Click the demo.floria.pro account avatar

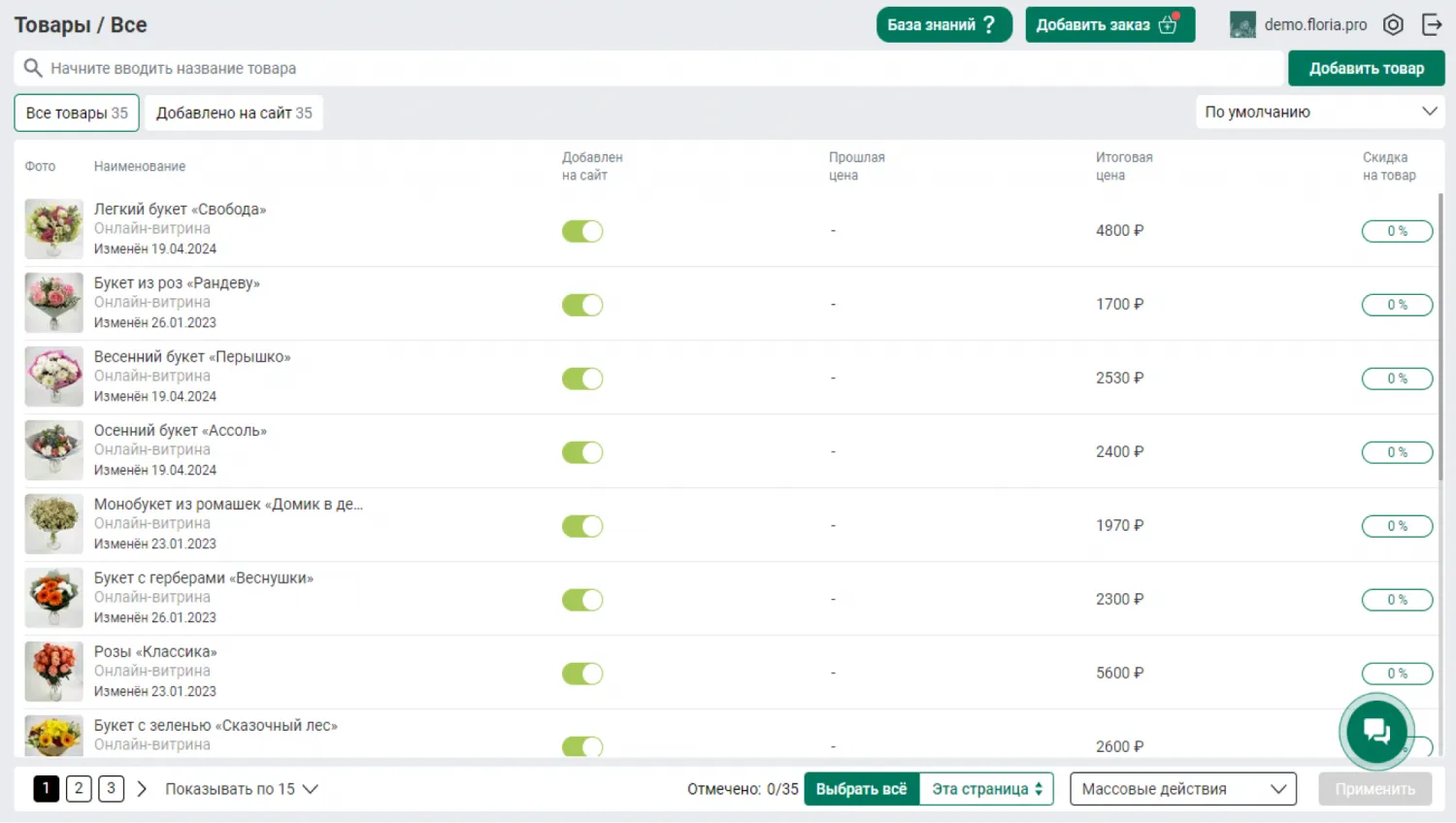coord(1242,25)
